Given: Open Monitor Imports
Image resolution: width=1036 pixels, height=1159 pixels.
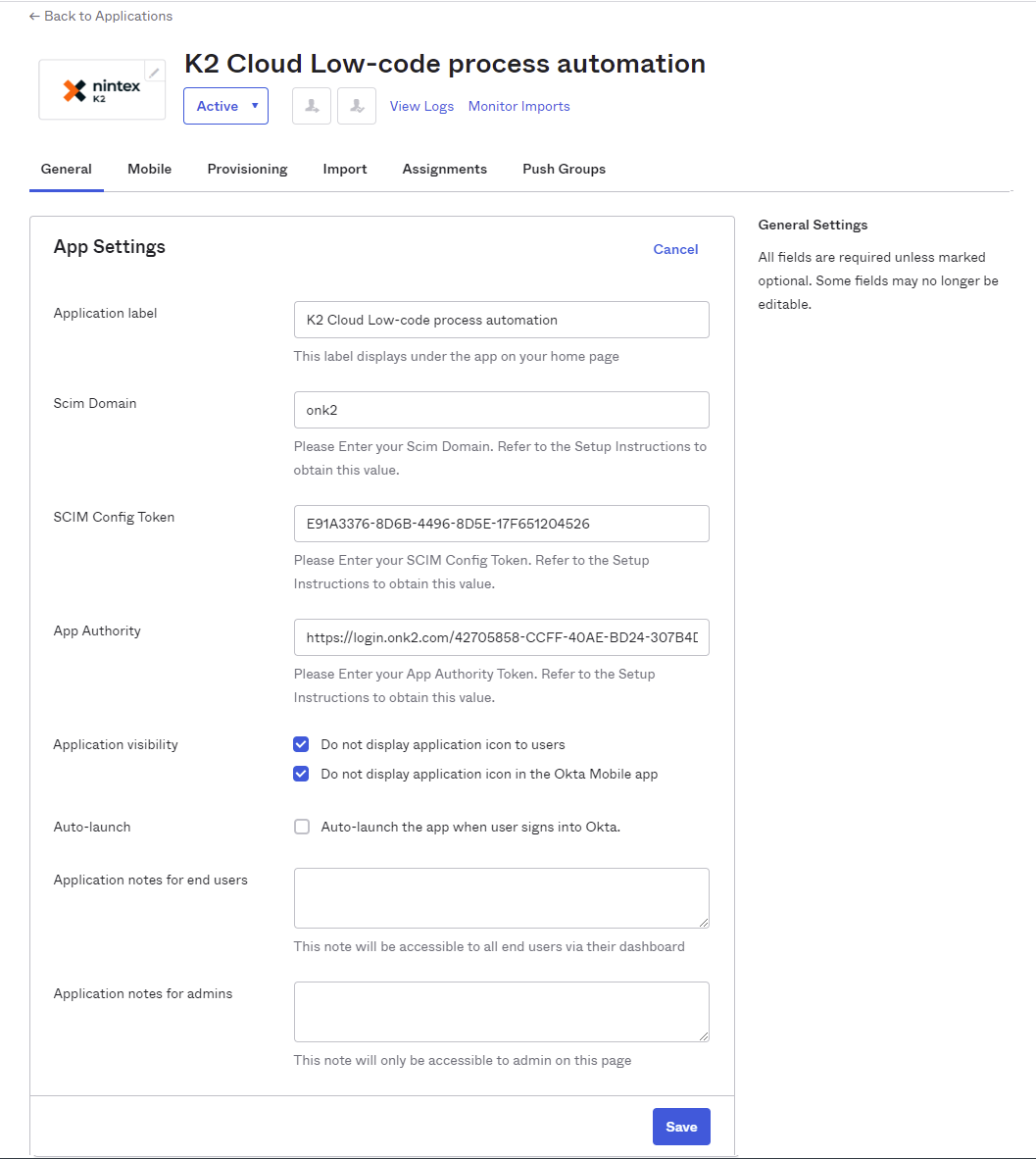Looking at the screenshot, I should click(518, 106).
